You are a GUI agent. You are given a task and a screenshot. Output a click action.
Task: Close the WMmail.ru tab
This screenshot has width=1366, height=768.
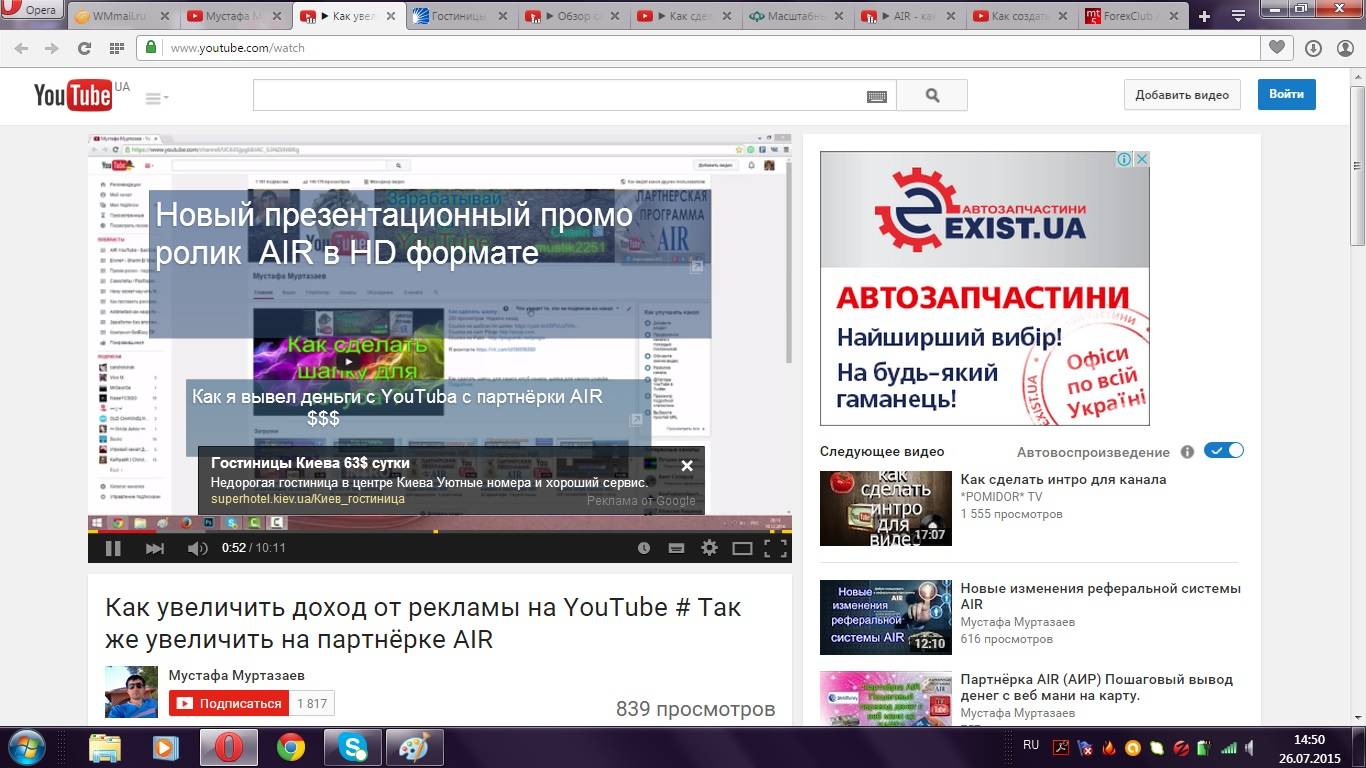tap(166, 17)
